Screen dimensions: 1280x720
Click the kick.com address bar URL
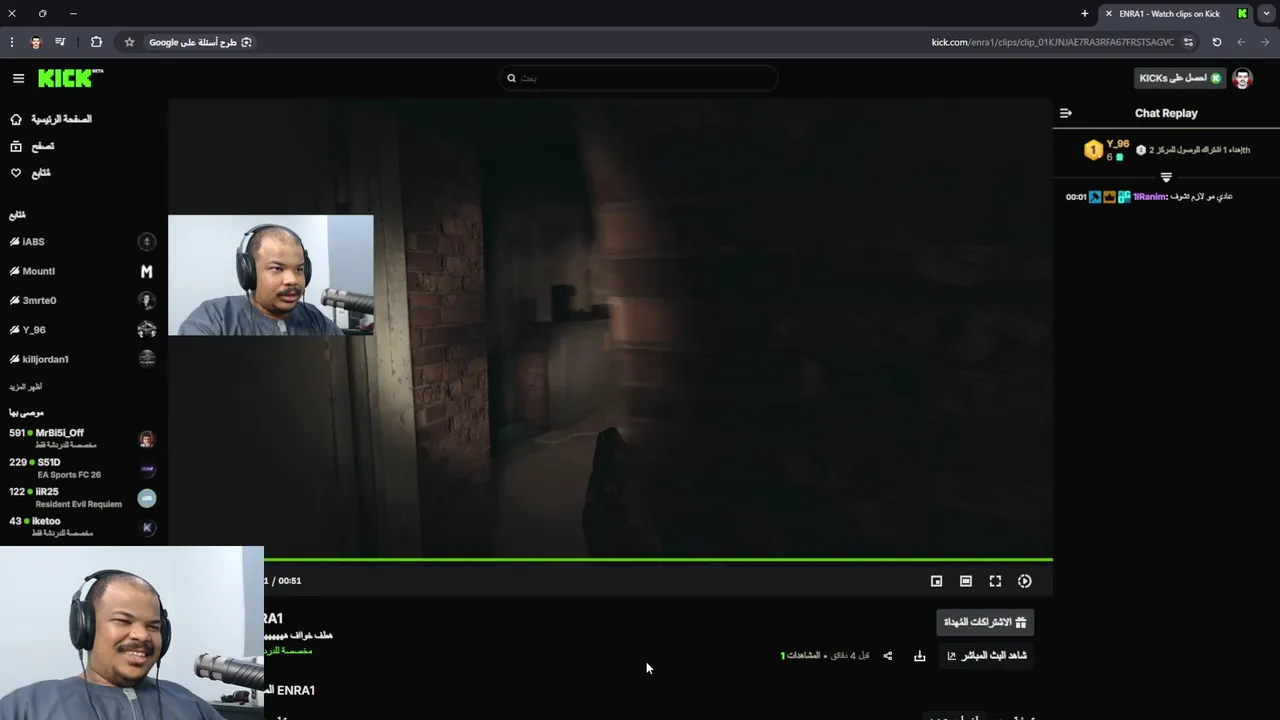(1052, 42)
